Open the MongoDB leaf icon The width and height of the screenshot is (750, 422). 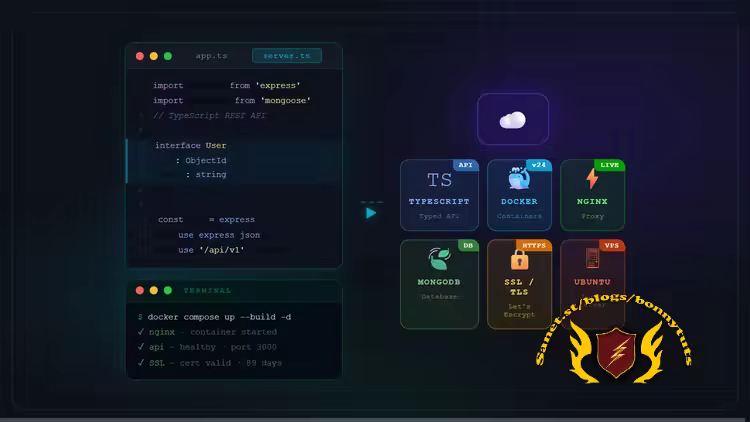point(439,259)
